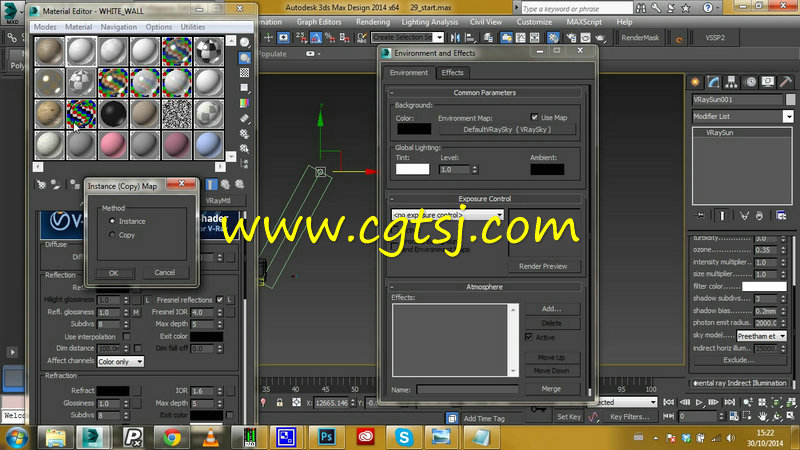Image resolution: width=800 pixels, height=450 pixels.
Task: Toggle the Active checkbox in Atmosphere
Action: (x=529, y=337)
